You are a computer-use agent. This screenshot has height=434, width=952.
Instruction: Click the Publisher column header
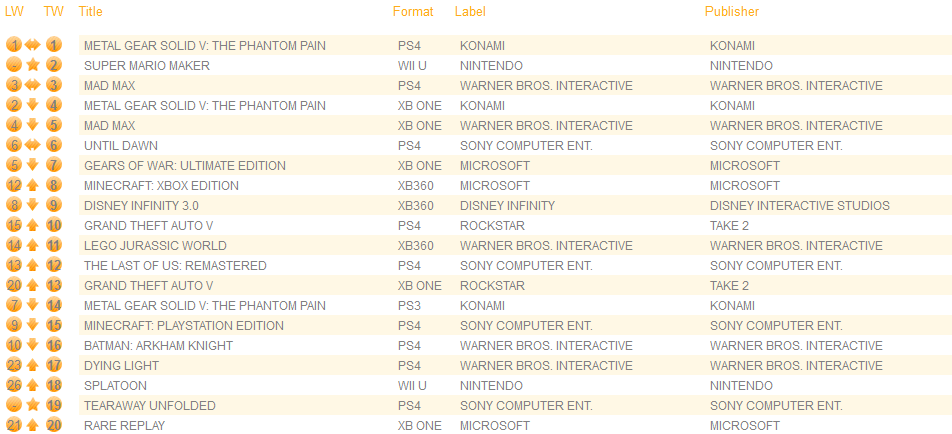click(x=732, y=12)
